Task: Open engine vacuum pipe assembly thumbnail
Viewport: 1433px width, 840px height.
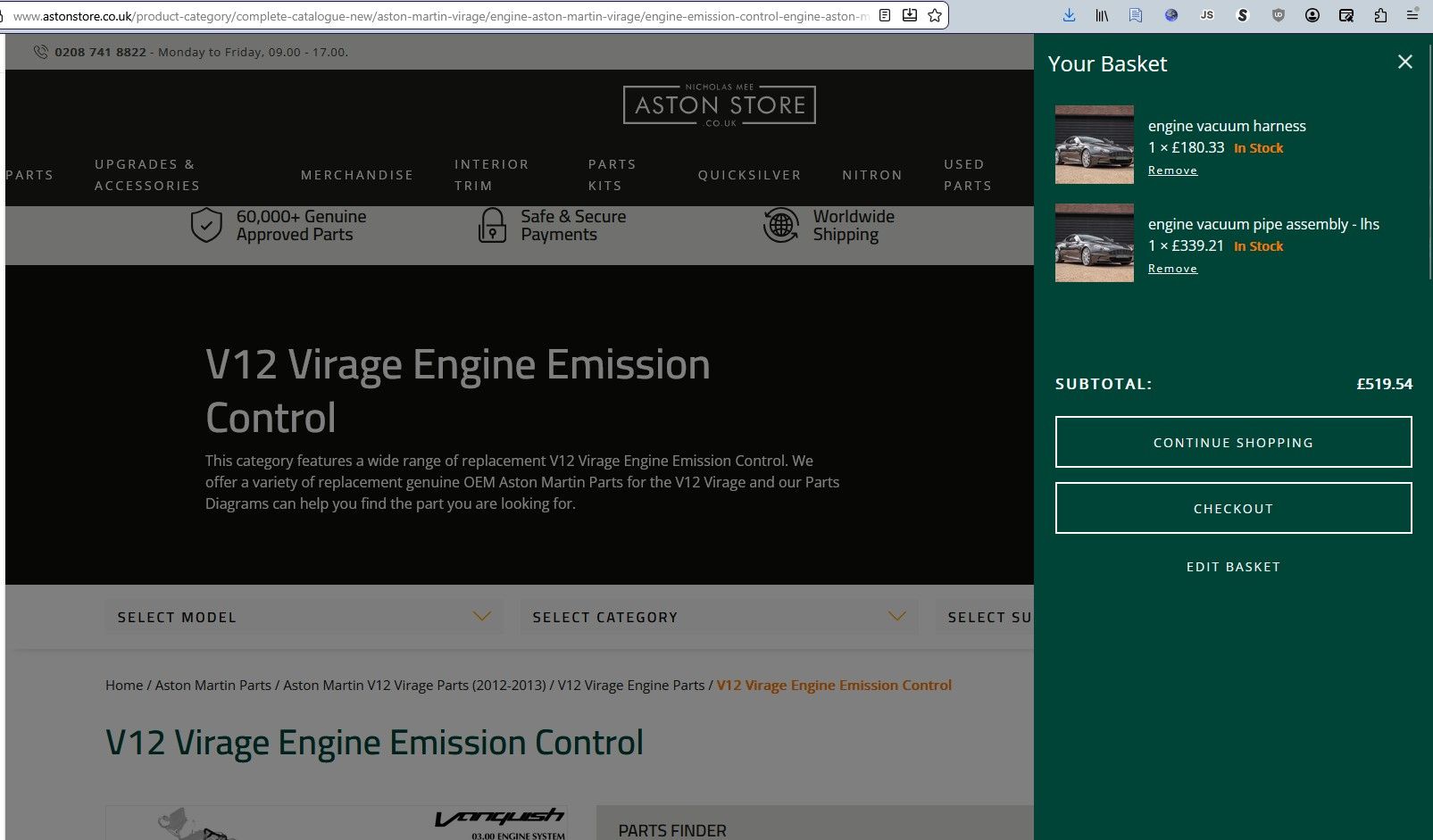Action: [x=1094, y=243]
